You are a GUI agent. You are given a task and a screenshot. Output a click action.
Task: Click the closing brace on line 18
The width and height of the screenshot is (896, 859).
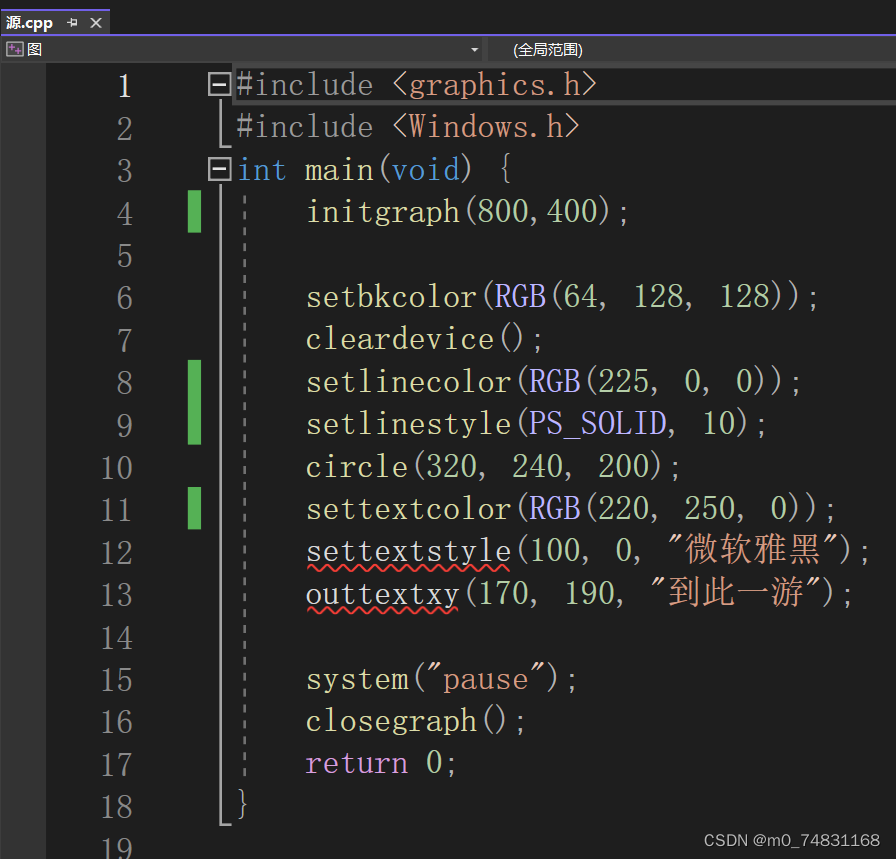click(242, 804)
